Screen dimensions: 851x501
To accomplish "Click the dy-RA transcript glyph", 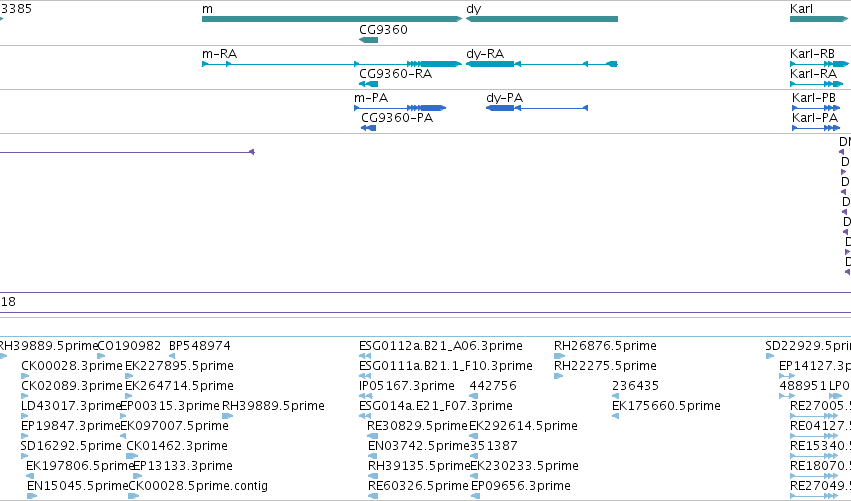I will (x=542, y=64).
